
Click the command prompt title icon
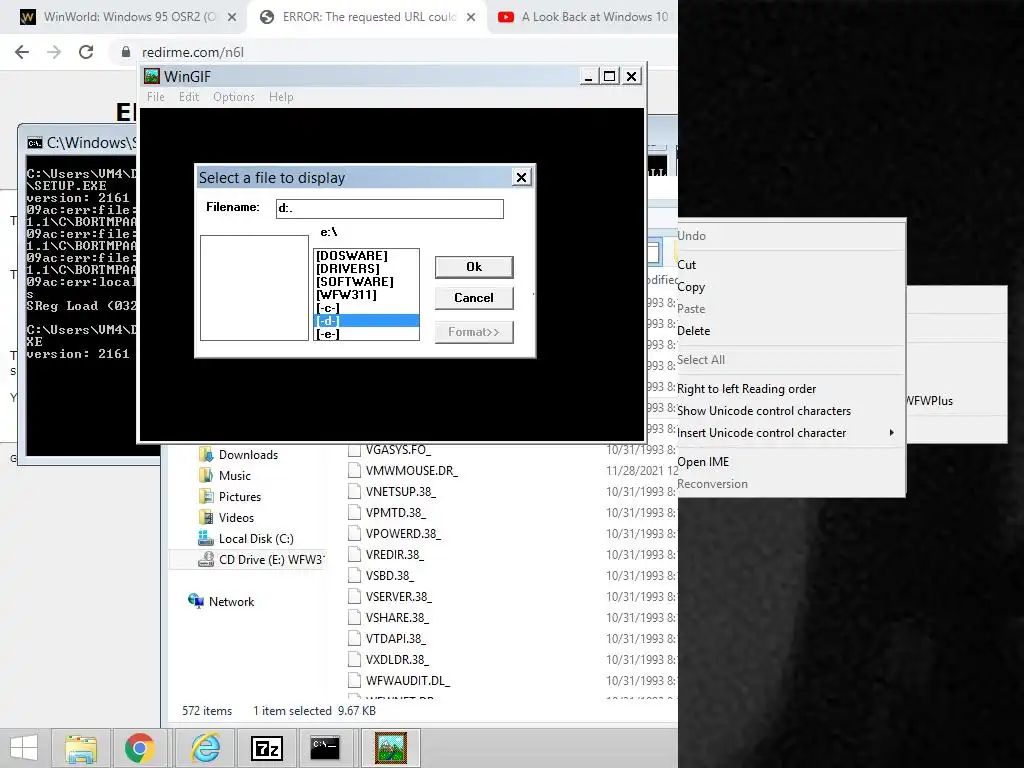(x=35, y=143)
